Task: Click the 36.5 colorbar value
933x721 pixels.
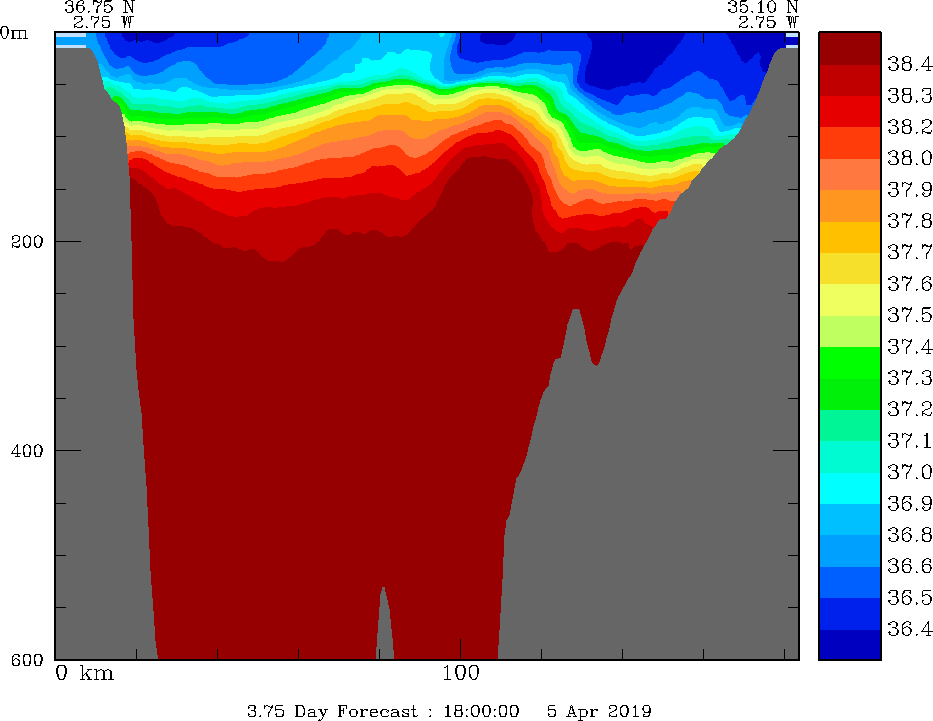Action: (x=909, y=597)
